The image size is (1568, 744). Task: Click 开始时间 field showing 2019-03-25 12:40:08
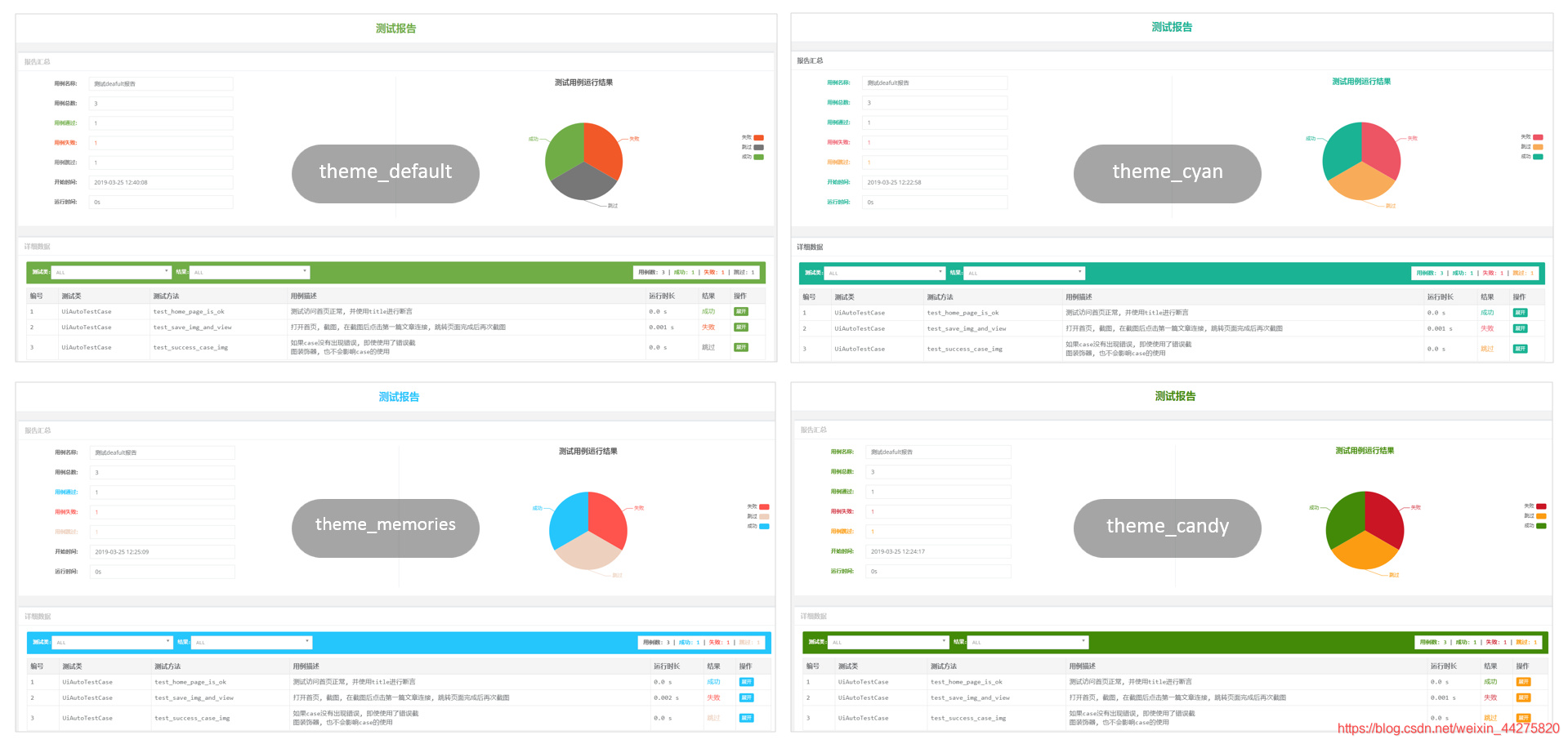click(x=161, y=182)
